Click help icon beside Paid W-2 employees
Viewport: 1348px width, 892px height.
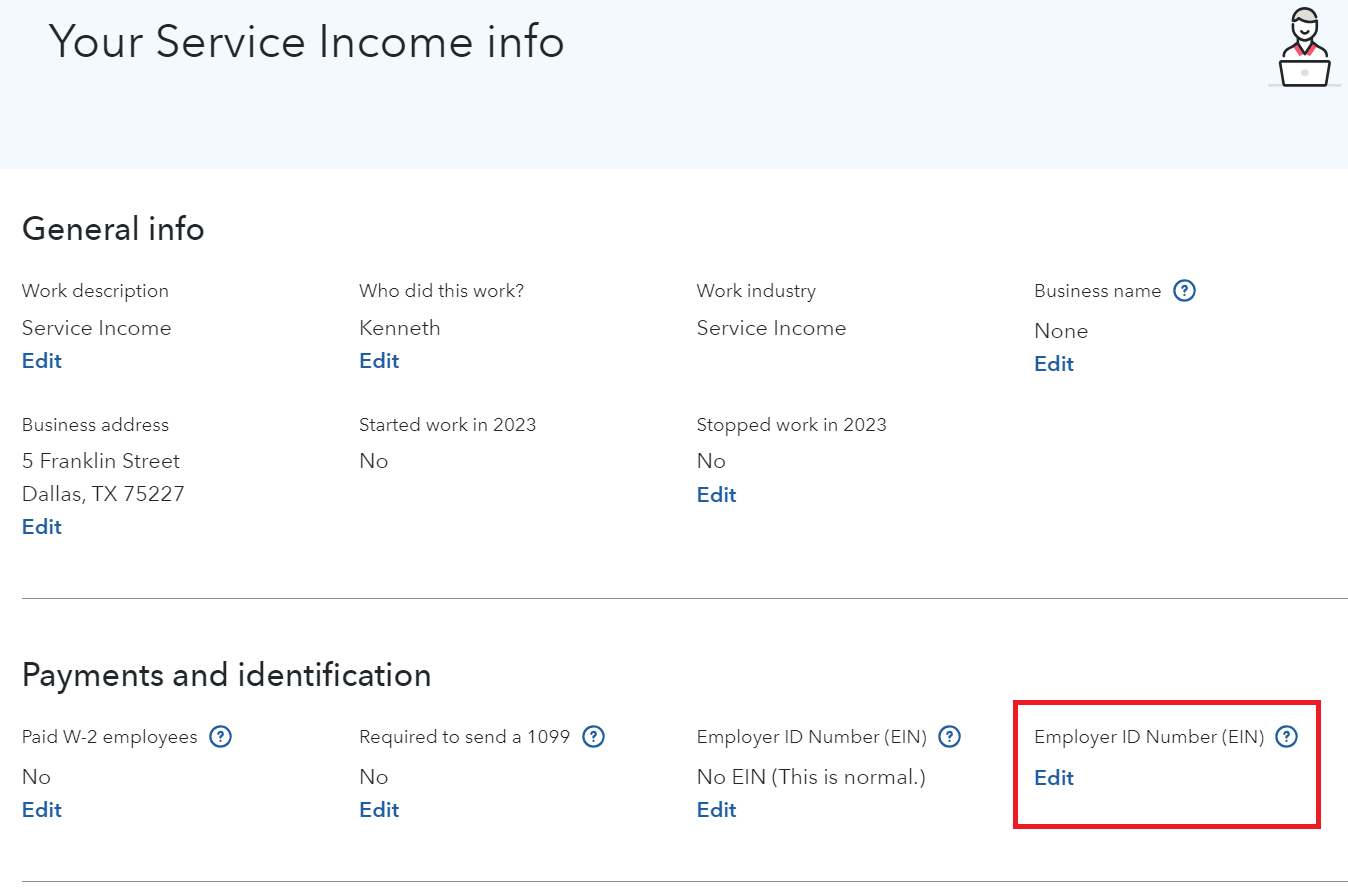(221, 737)
